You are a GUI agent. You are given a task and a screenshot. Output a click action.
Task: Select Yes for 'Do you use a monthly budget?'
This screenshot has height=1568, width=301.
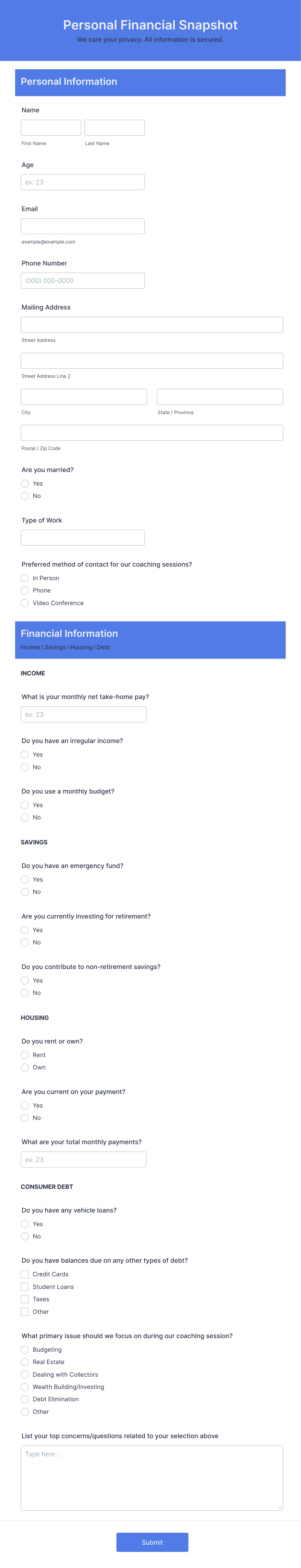pos(24,805)
